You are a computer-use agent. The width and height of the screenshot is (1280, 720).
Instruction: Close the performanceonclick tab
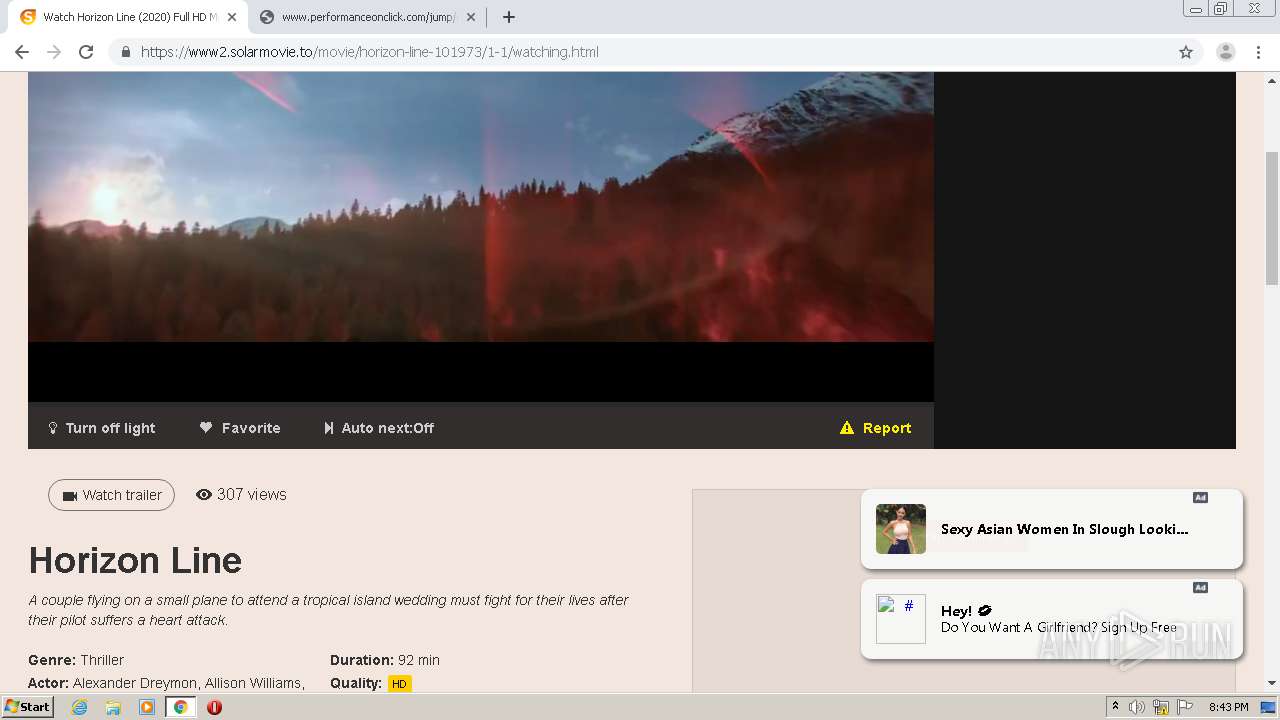[471, 17]
